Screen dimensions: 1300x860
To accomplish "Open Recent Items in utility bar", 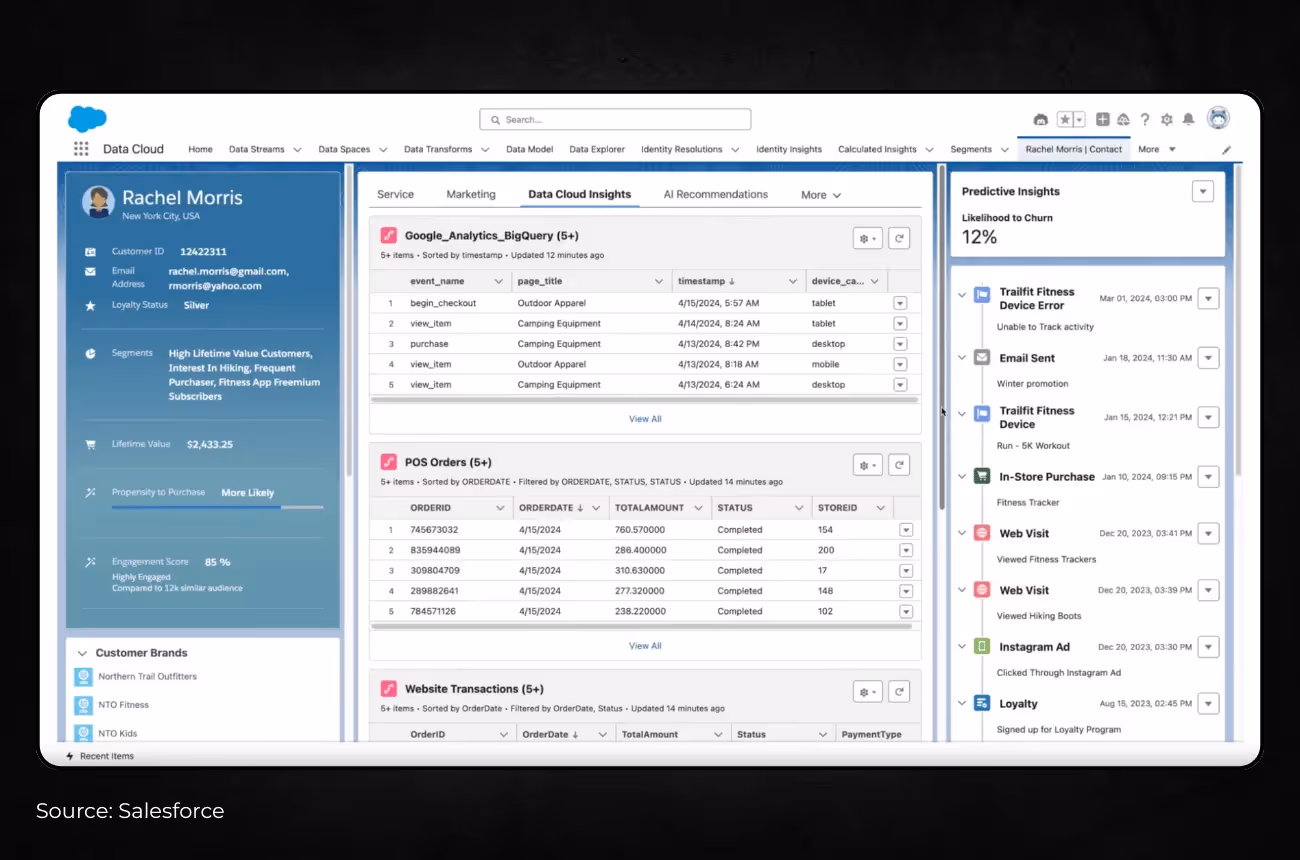I will point(100,756).
